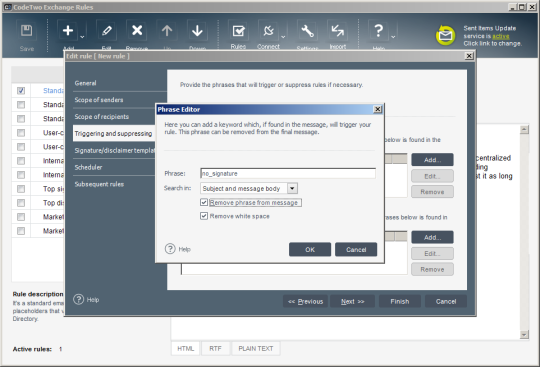Click the 'active' service link
The height and width of the screenshot is (367, 540).
(x=500, y=36)
